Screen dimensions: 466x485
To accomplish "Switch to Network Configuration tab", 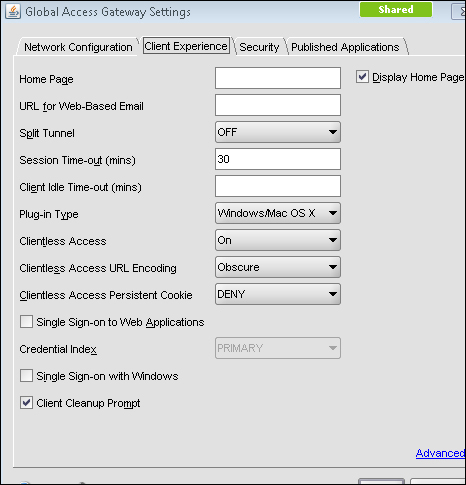I will pos(78,47).
